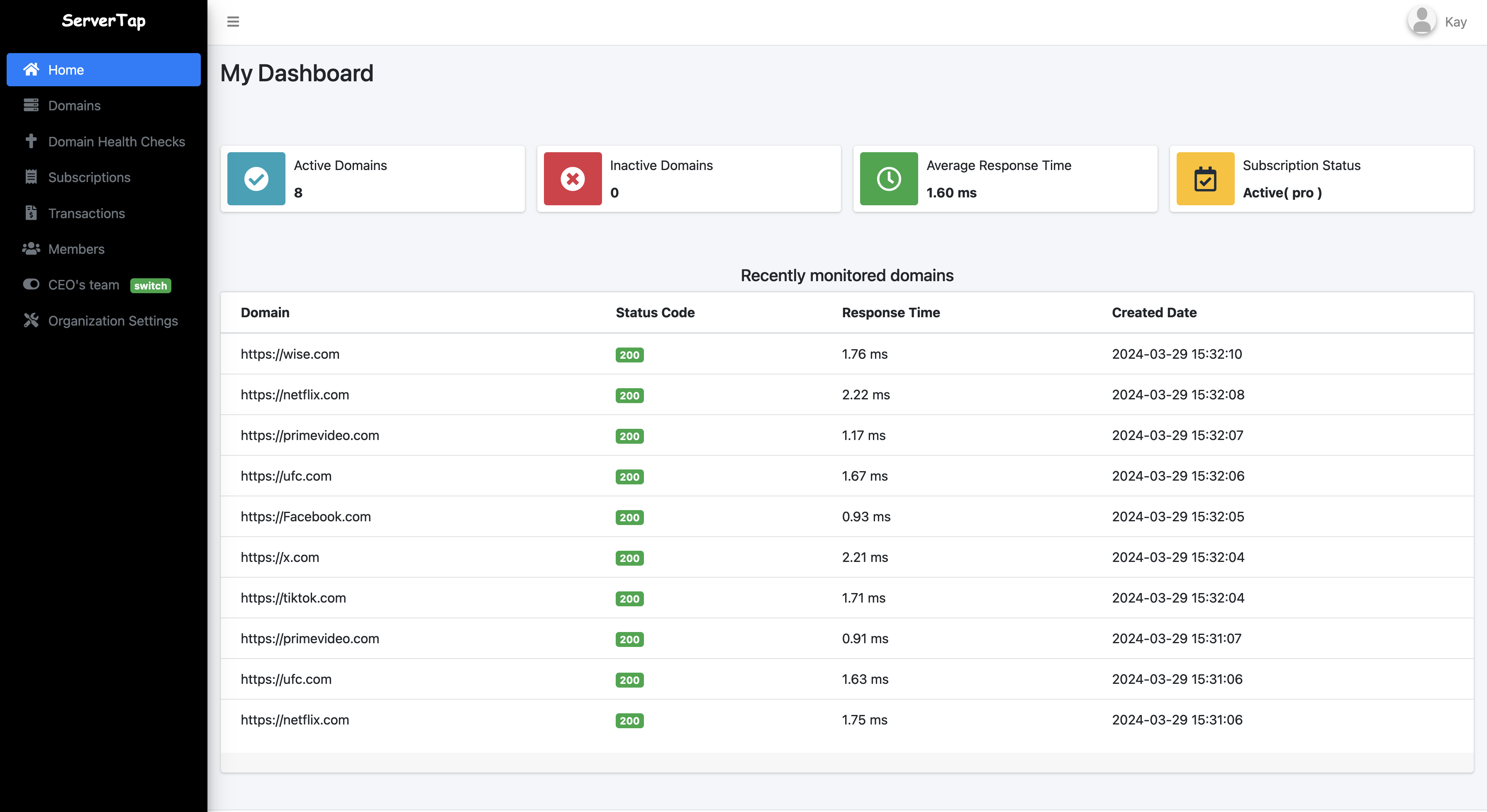Click date 2024-03-29 15:32:05

click(1178, 516)
